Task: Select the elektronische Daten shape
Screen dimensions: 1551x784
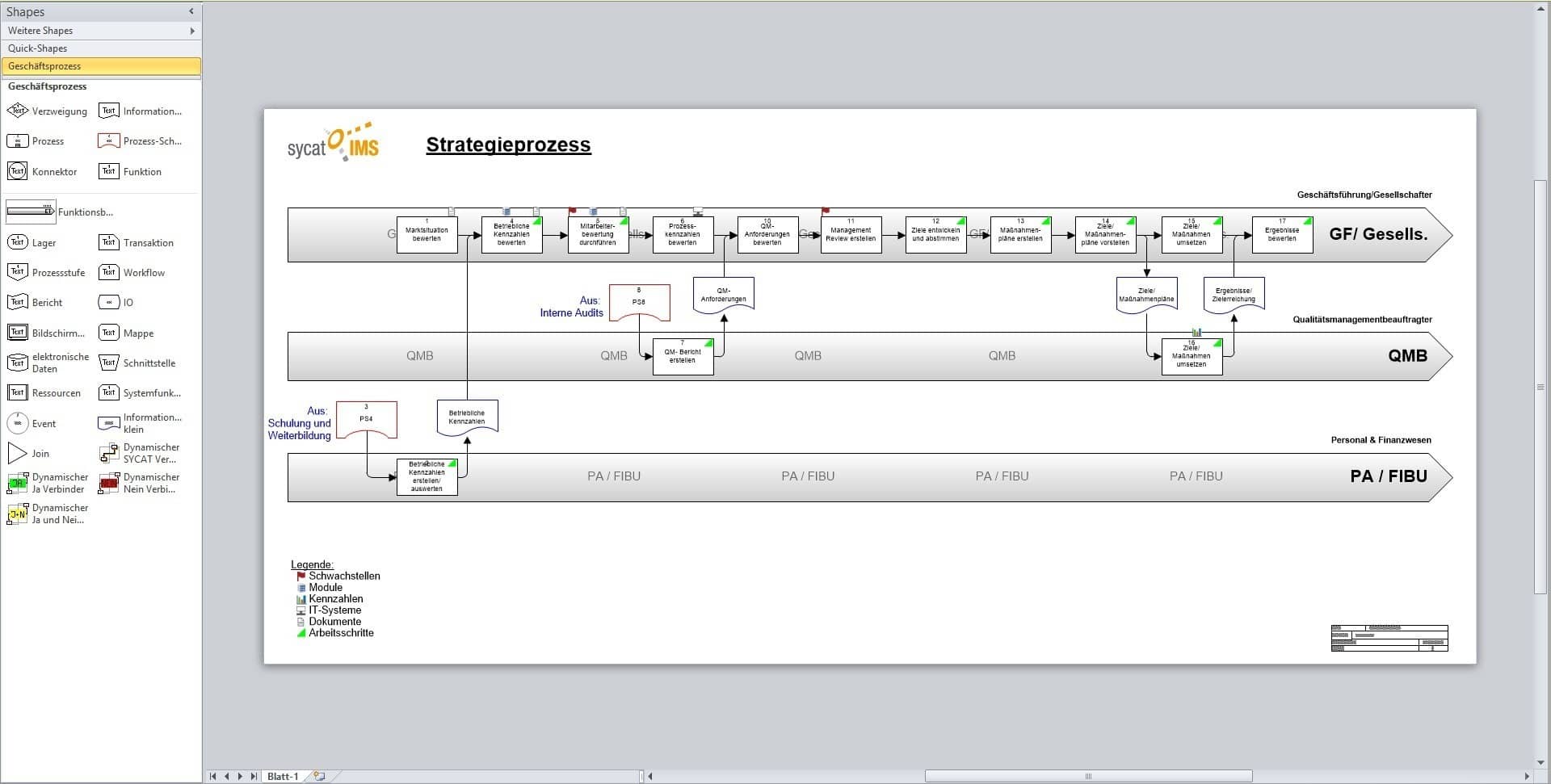Action: [x=18, y=363]
